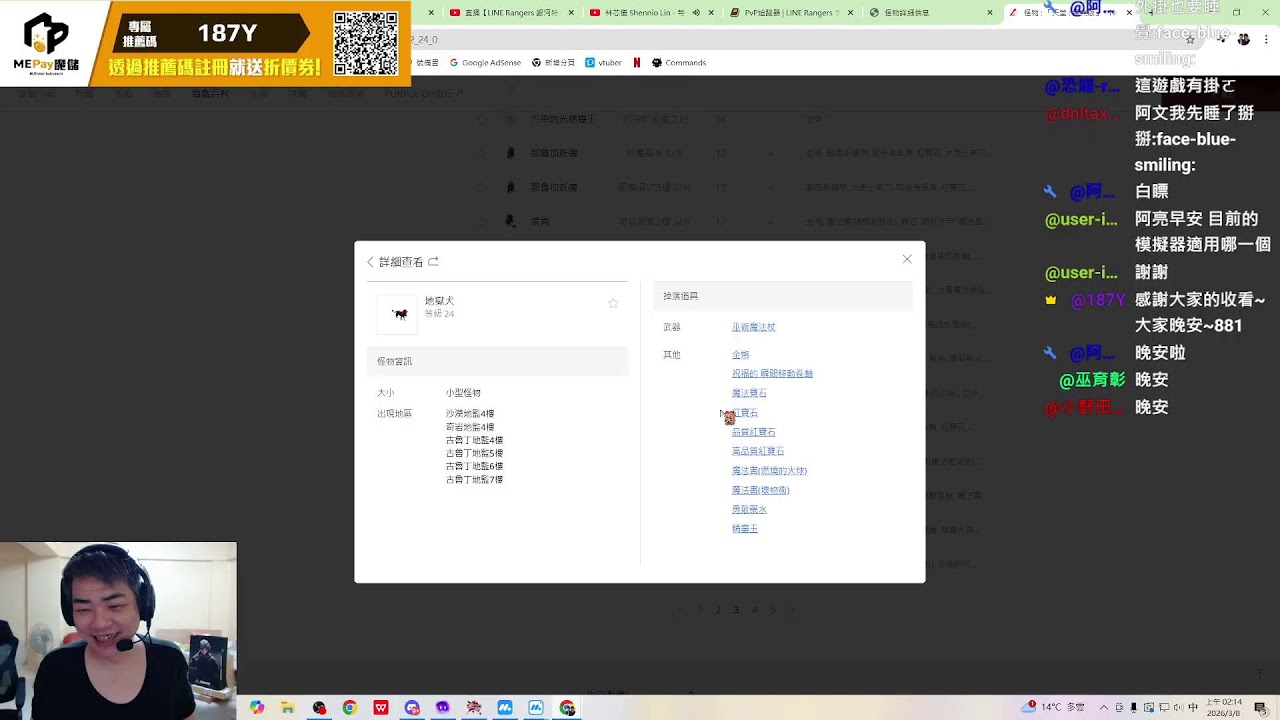Open the Commands bookmark
Viewport: 1280px width, 720px height.
tap(679, 62)
